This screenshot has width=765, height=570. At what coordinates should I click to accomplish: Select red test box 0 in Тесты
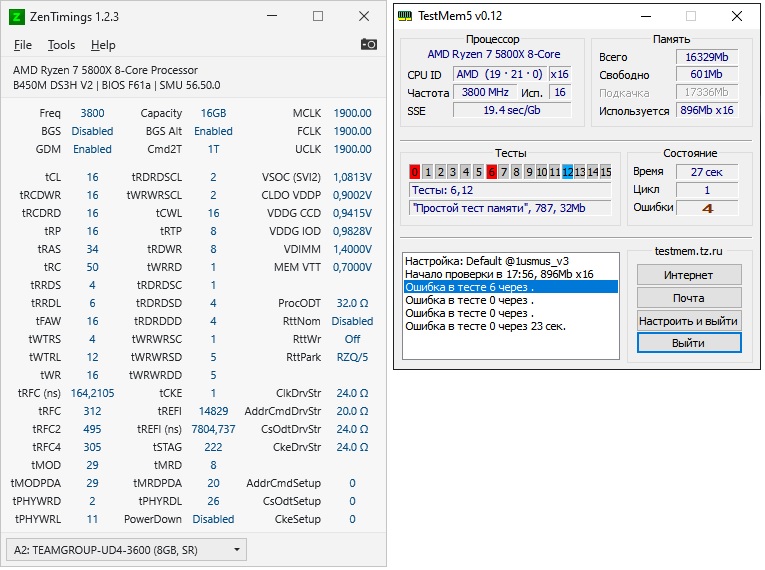click(x=415, y=172)
